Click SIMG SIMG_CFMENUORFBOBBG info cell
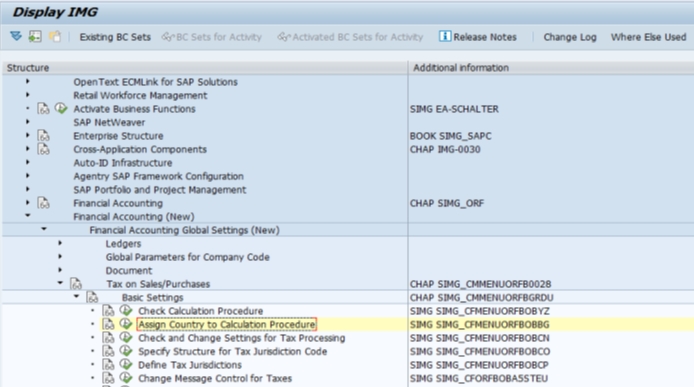694x387 pixels. pos(479,325)
